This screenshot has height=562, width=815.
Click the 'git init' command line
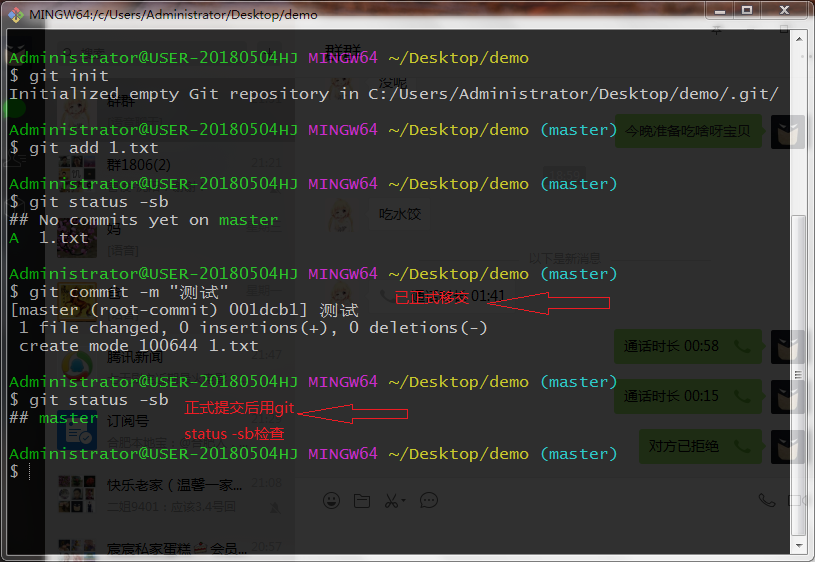[x=59, y=76]
